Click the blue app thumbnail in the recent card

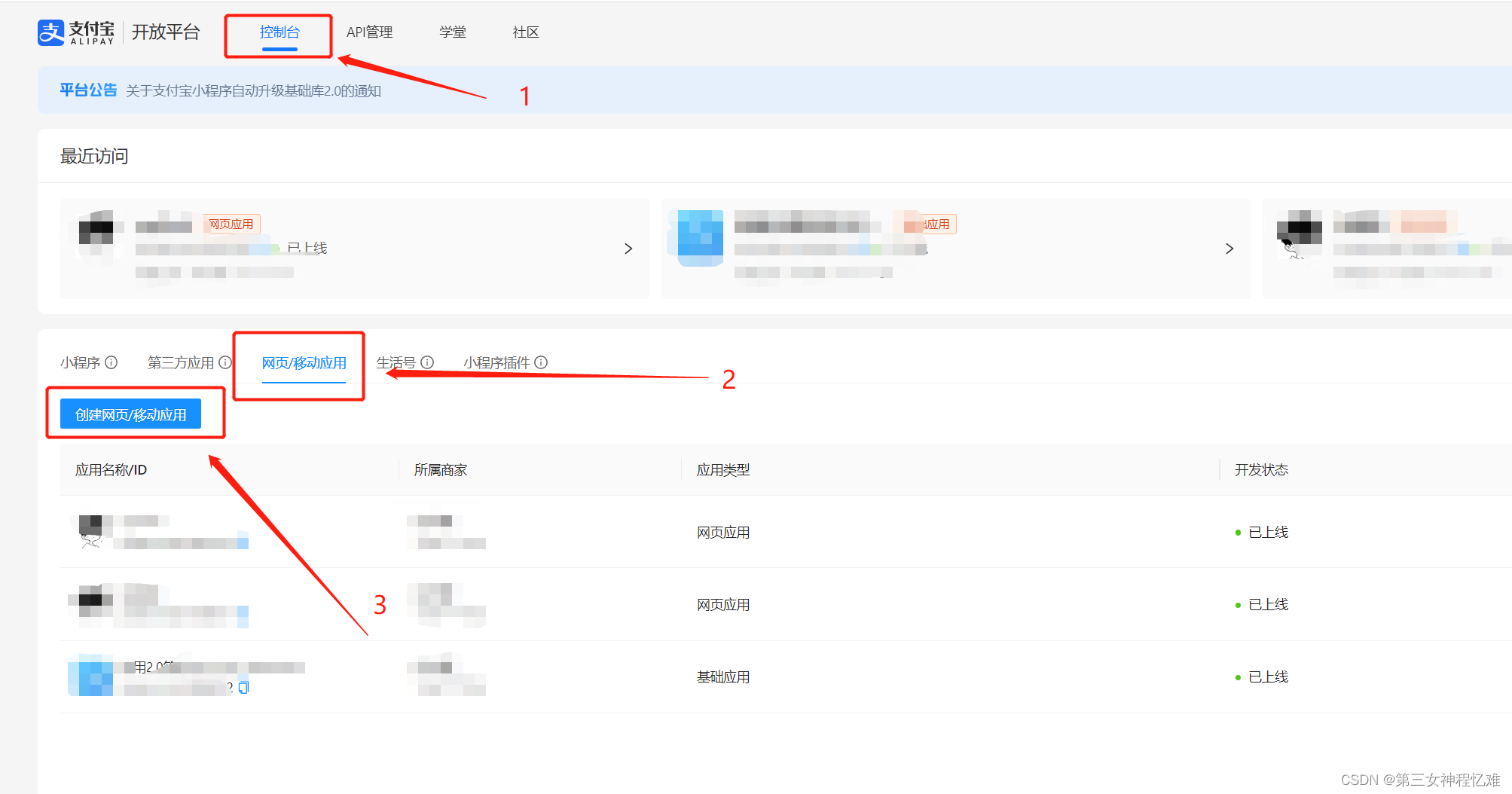(701, 238)
